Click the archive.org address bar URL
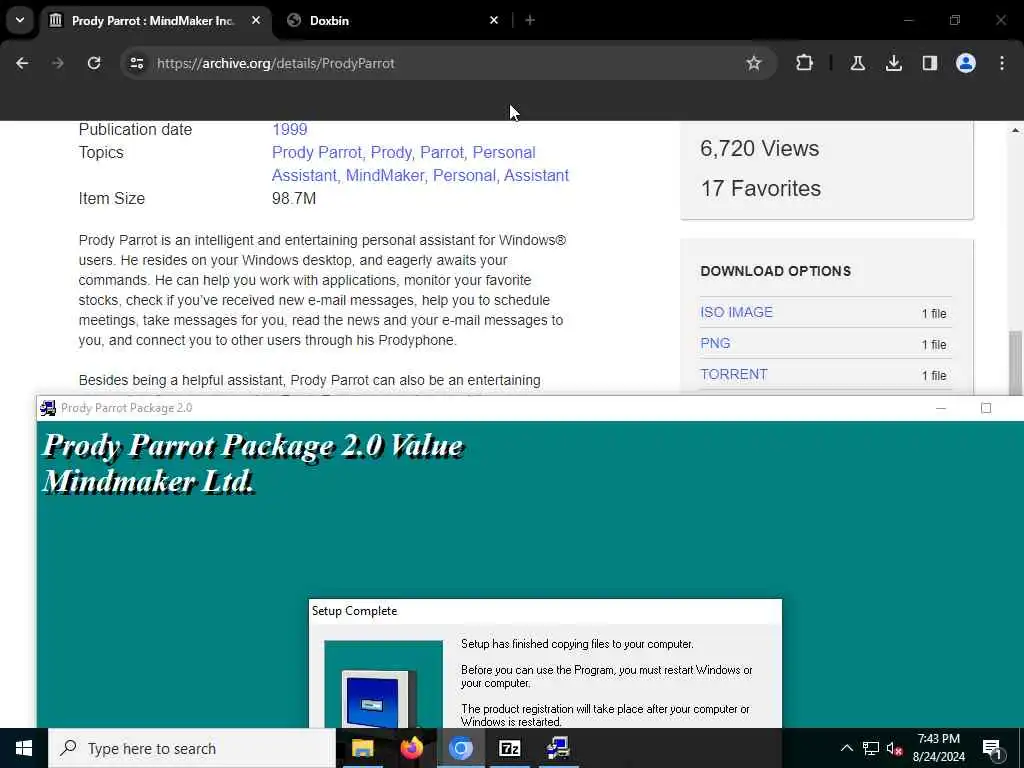 276,63
